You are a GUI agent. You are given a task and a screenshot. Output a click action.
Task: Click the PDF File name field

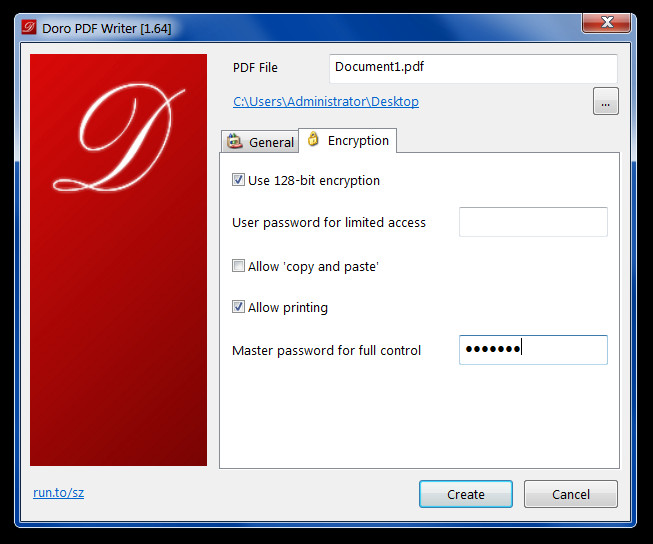473,68
